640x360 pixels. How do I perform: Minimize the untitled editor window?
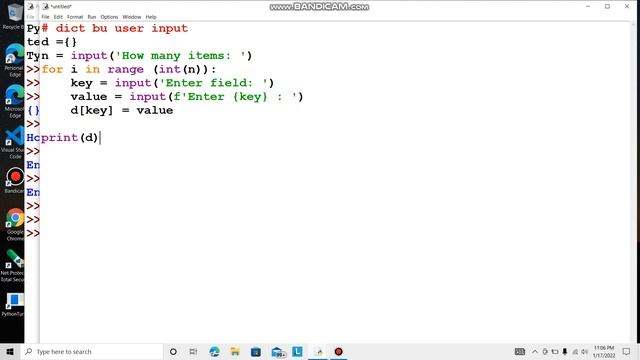(x=588, y=6)
